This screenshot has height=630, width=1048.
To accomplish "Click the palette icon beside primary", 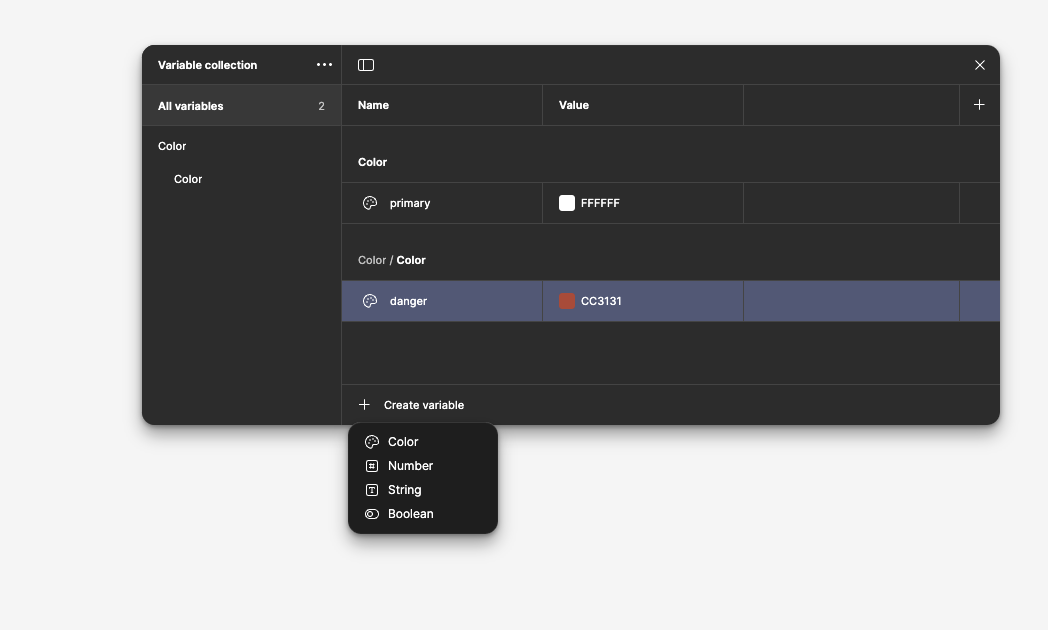I will [370, 203].
